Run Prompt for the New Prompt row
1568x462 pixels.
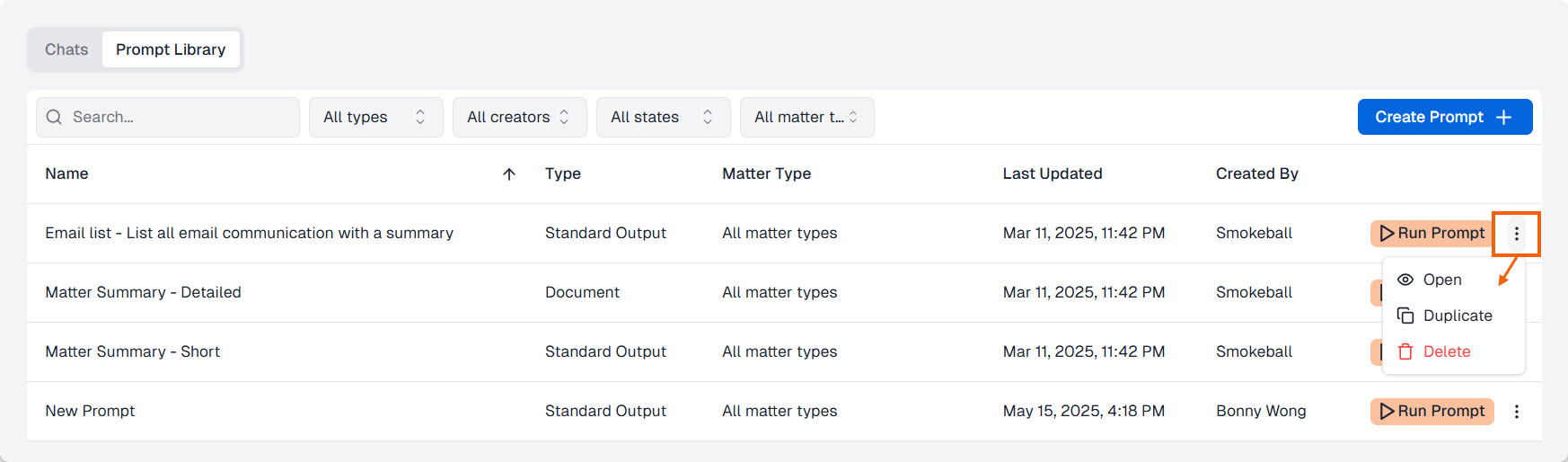click(1432, 412)
